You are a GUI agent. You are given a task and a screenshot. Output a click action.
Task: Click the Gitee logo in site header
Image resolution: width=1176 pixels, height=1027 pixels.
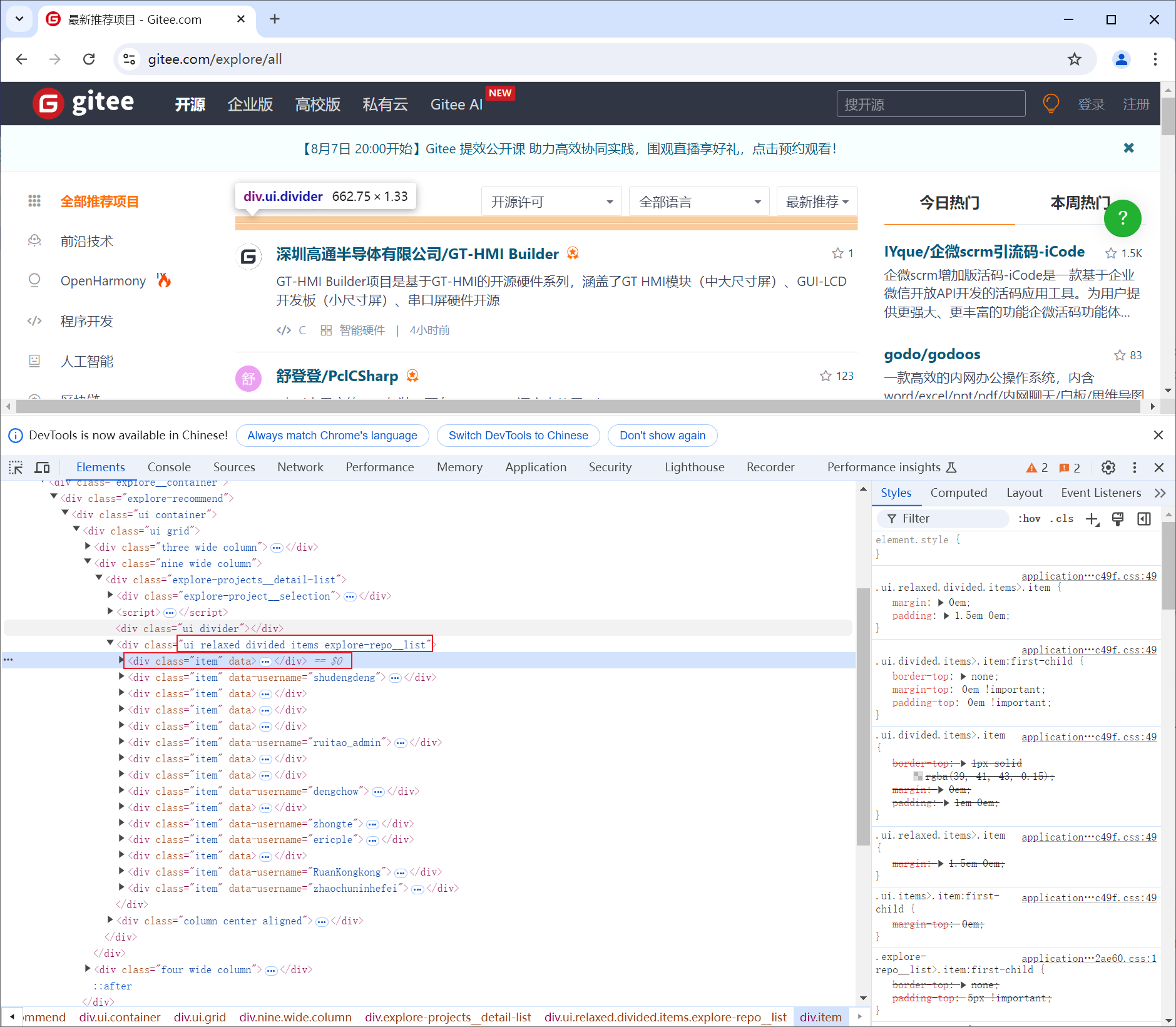[83, 103]
